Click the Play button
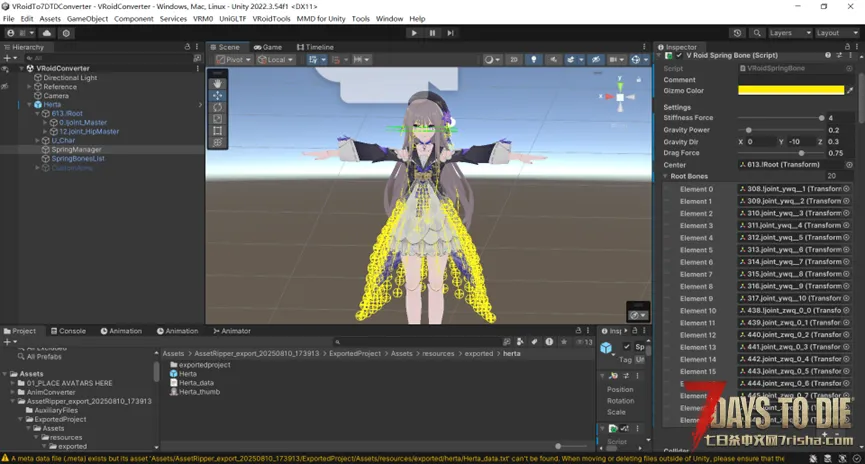The height and width of the screenshot is (464, 865). point(414,33)
